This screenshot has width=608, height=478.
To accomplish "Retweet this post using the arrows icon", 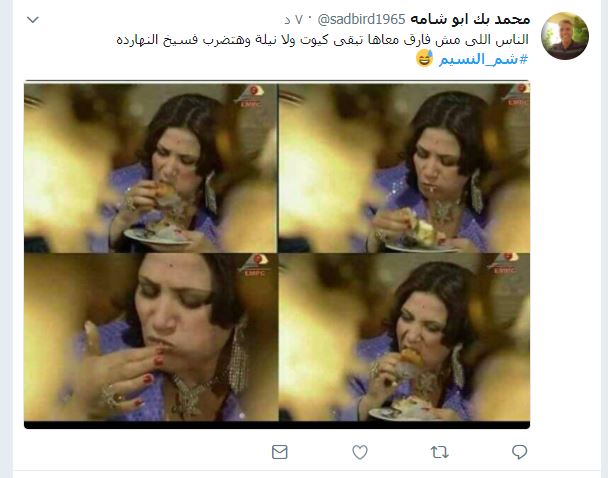I will coord(439,452).
